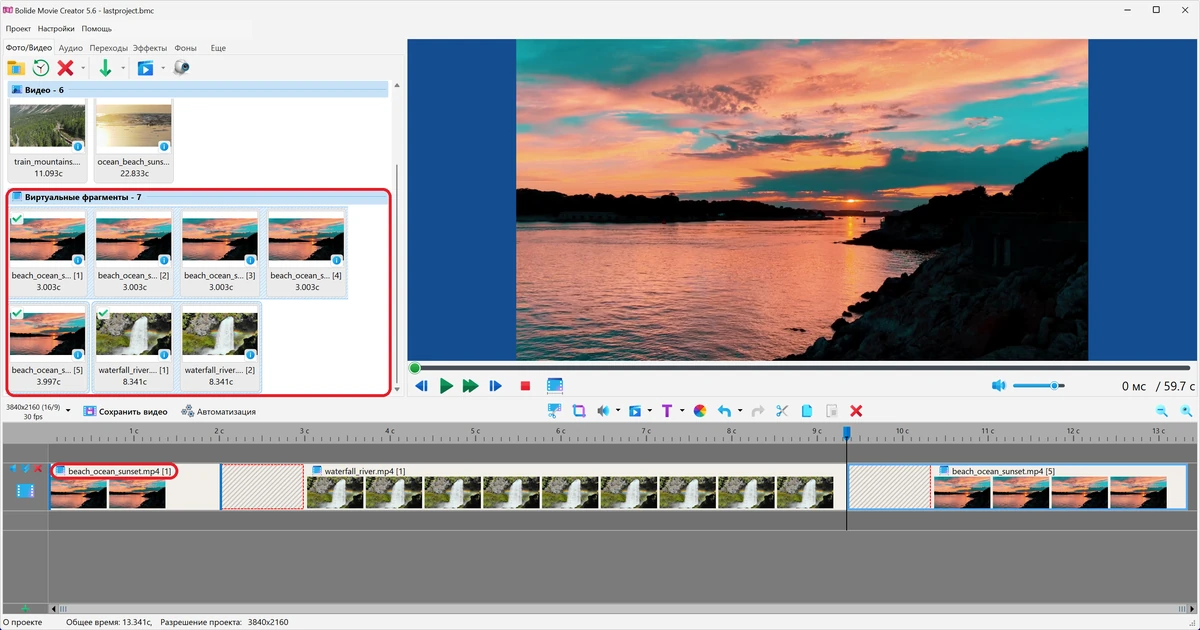Viewport: 1200px width, 630px height.
Task: Click the audio speaker tool in timeline toolbar
Action: tap(603, 411)
